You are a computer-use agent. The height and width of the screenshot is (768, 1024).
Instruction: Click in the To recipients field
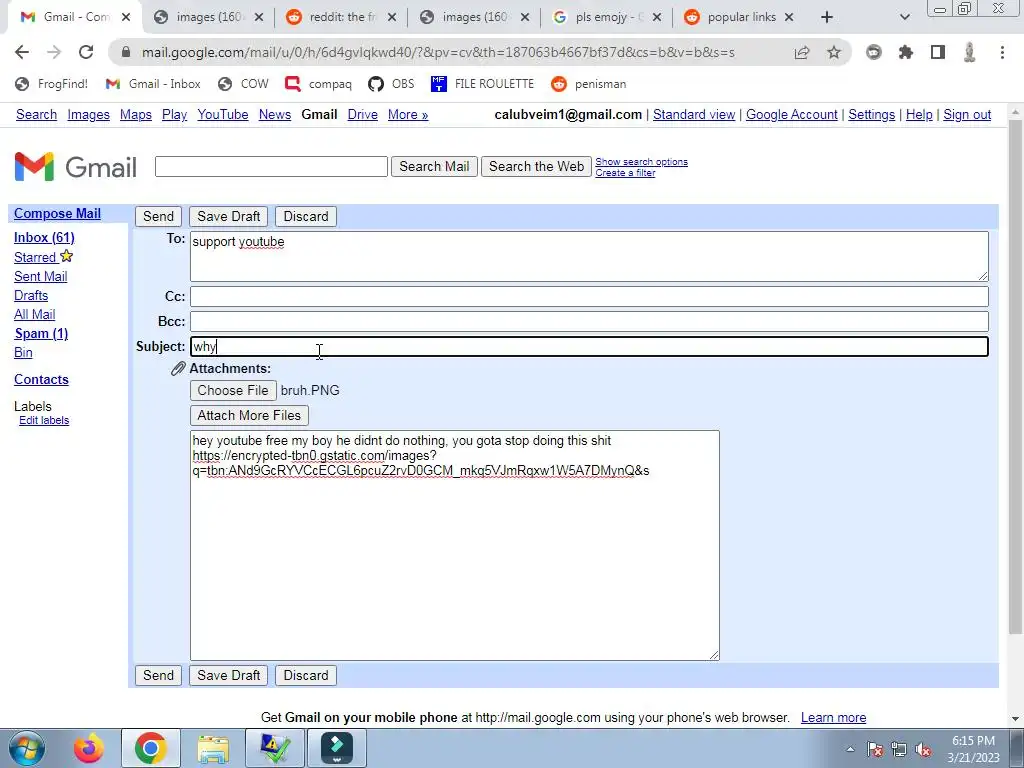pos(589,256)
